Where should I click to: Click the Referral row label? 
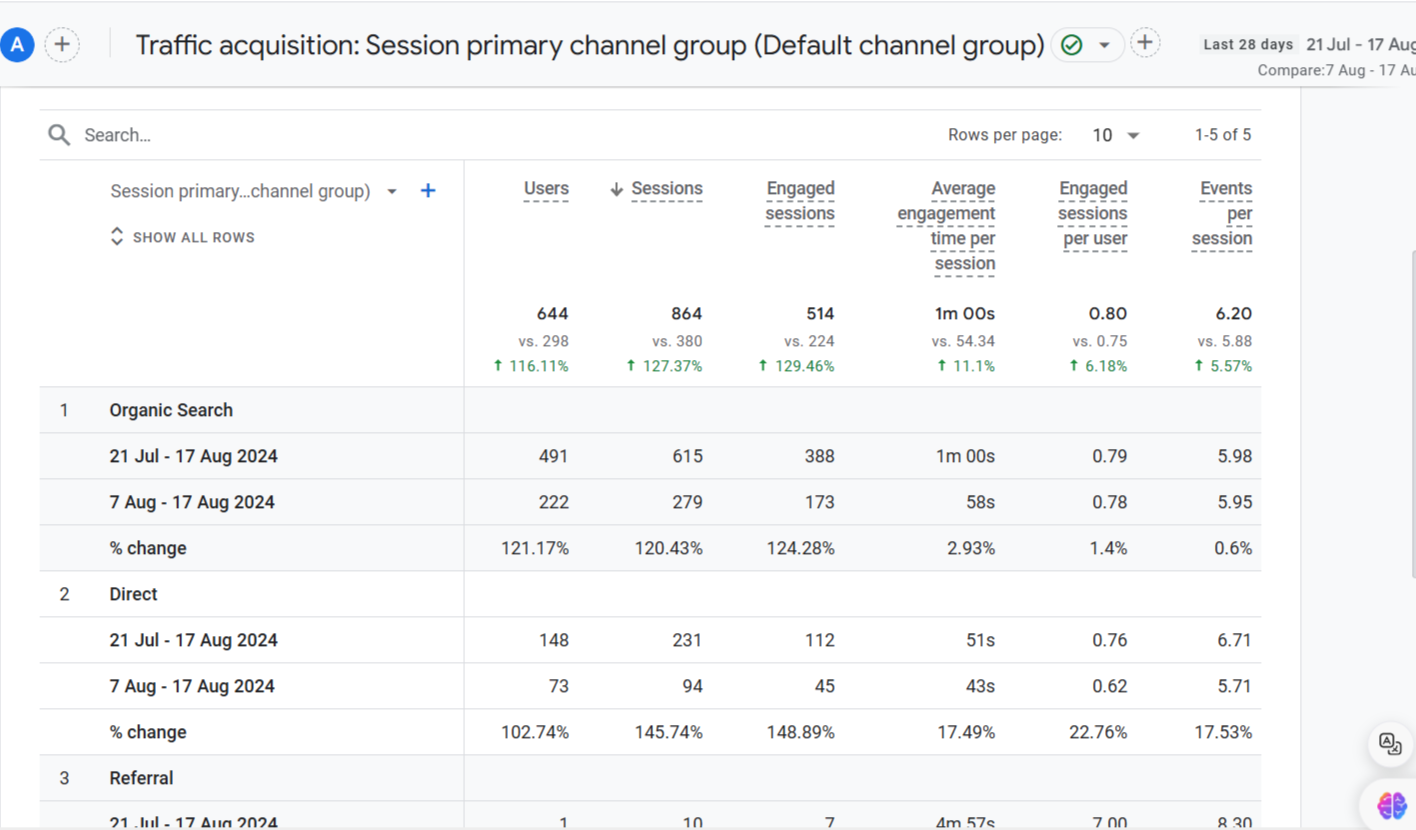[141, 778]
